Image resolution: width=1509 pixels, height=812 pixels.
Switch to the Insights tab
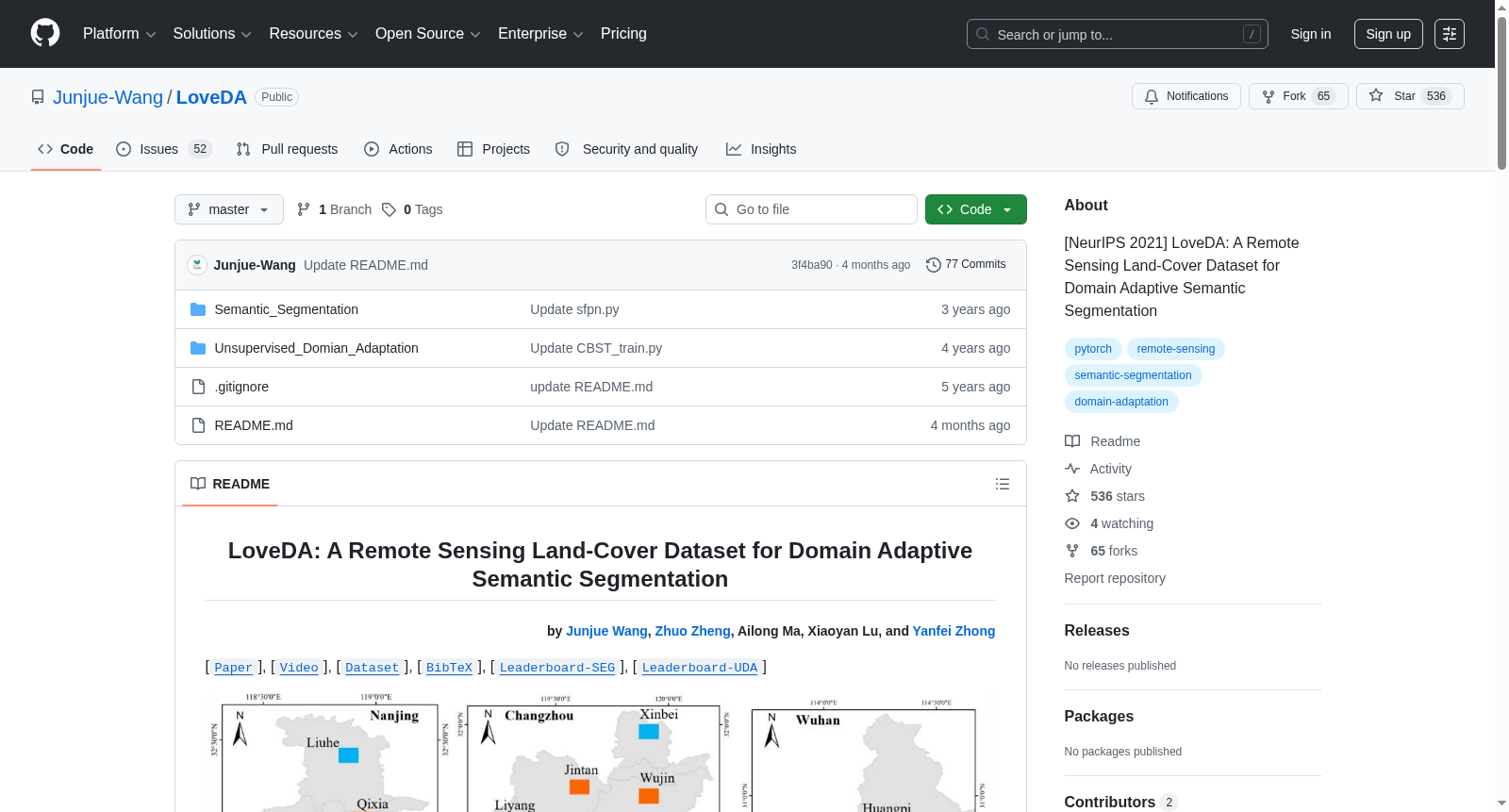(x=761, y=149)
